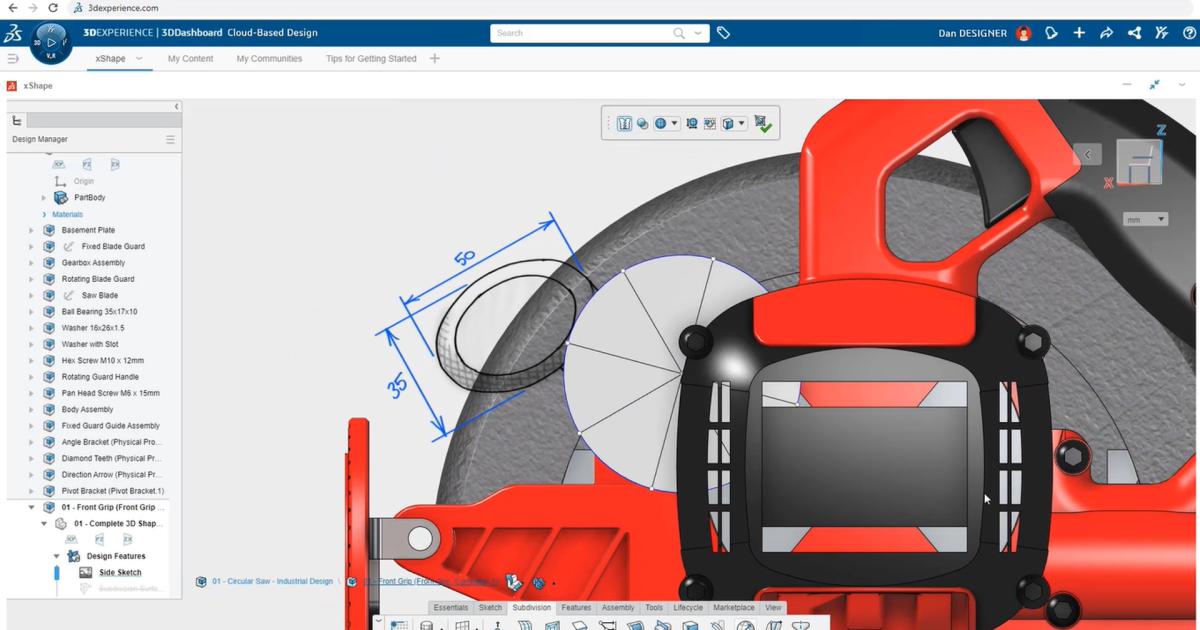
Task: Select Saw Blade tree item
Action: click(x=99, y=296)
